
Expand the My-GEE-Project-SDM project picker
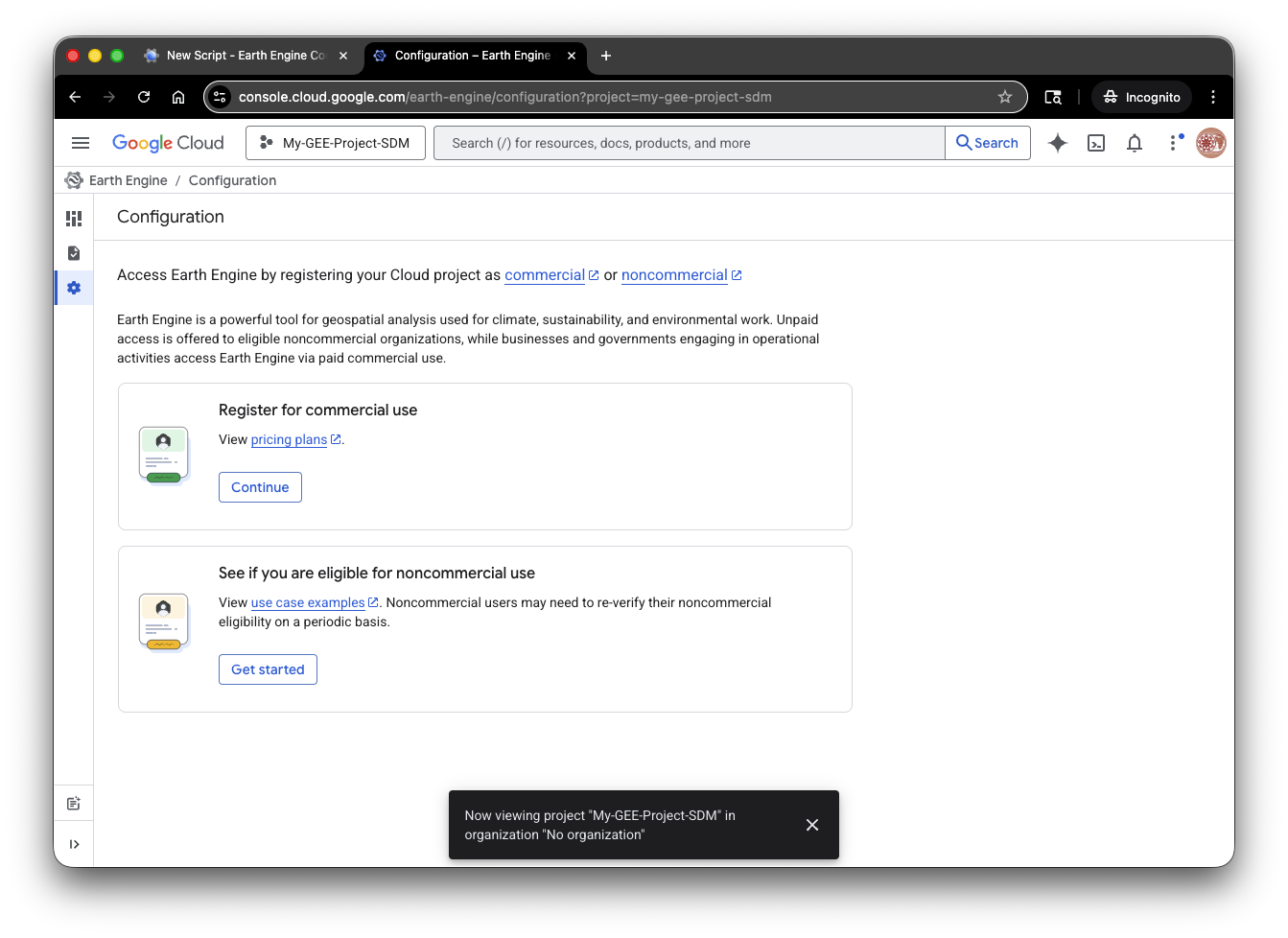tap(335, 142)
